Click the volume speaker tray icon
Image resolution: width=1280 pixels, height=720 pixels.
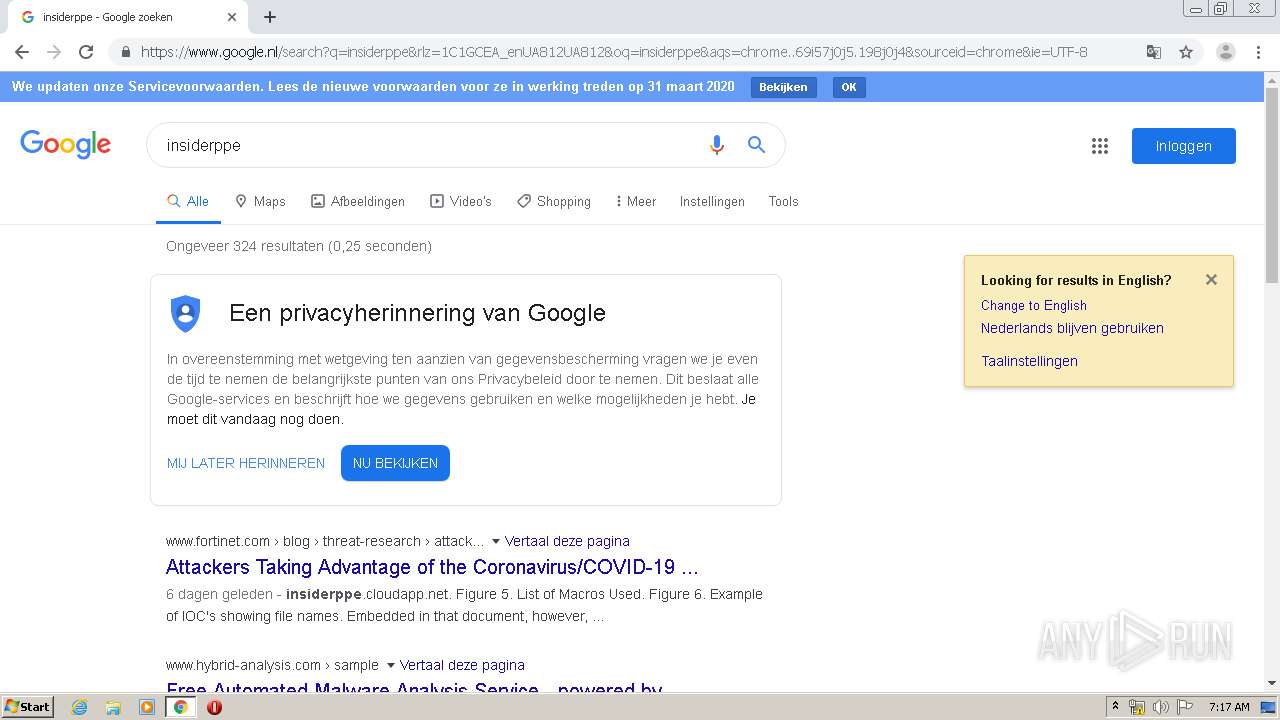click(1161, 707)
